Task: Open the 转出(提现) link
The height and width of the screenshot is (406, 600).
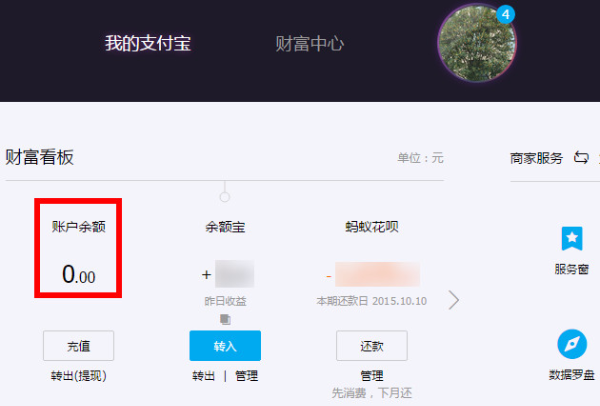Action: click(78, 376)
